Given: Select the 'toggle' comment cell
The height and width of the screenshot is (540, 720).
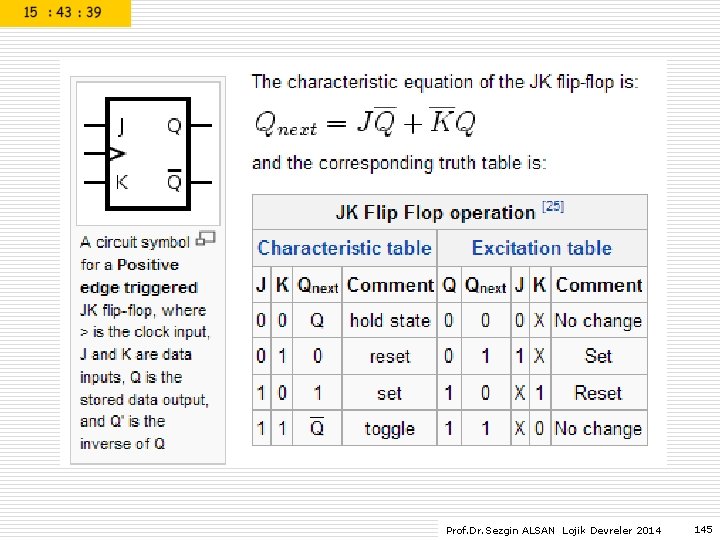Looking at the screenshot, I should coord(389,429).
